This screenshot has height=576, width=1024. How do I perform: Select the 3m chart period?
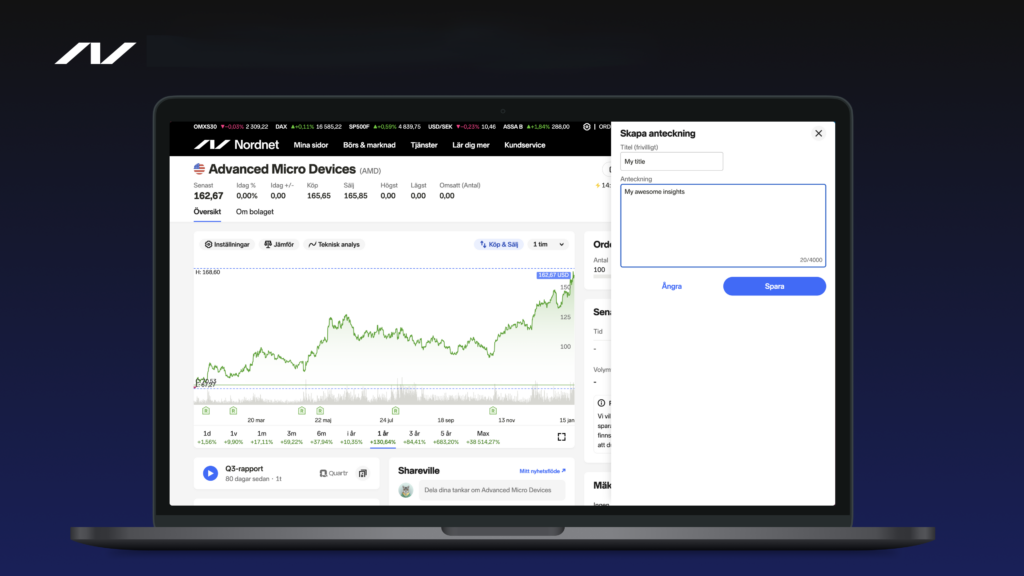click(291, 438)
